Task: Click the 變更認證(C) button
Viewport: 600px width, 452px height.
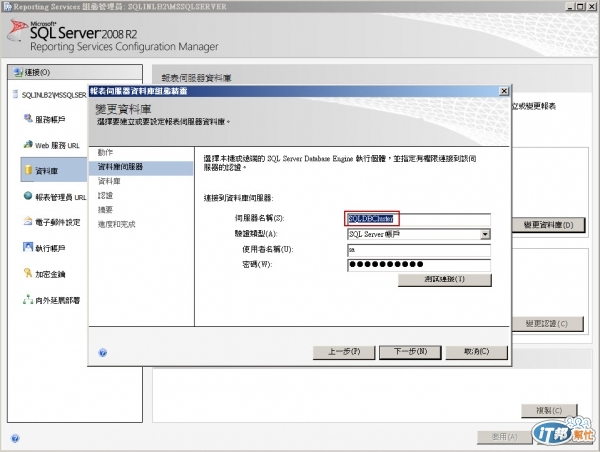Action: 548,324
